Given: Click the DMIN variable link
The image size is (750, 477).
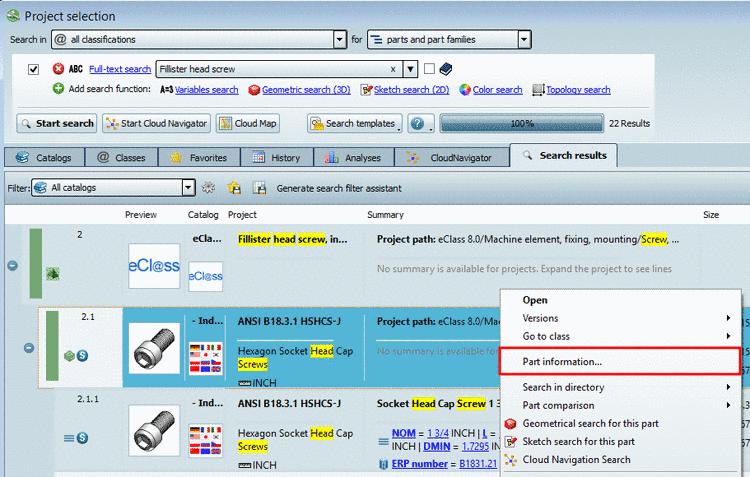Looking at the screenshot, I should click(437, 447).
